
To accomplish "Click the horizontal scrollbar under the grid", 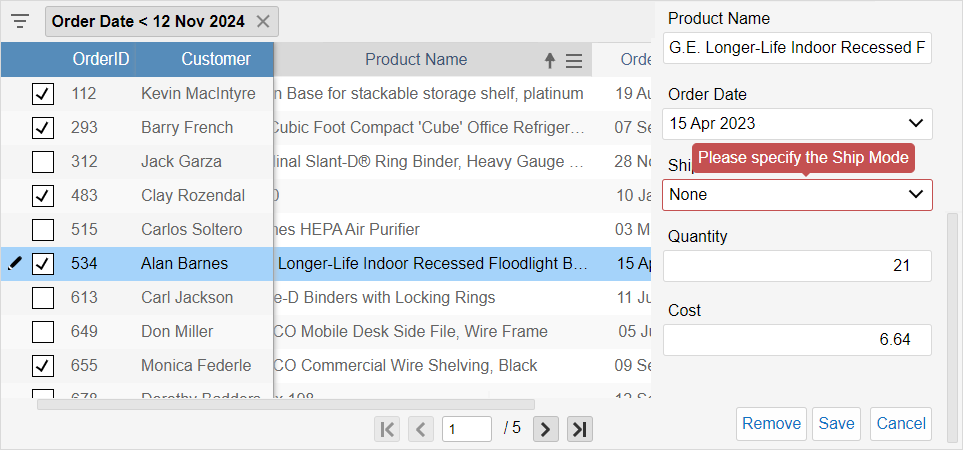I will click(x=285, y=405).
